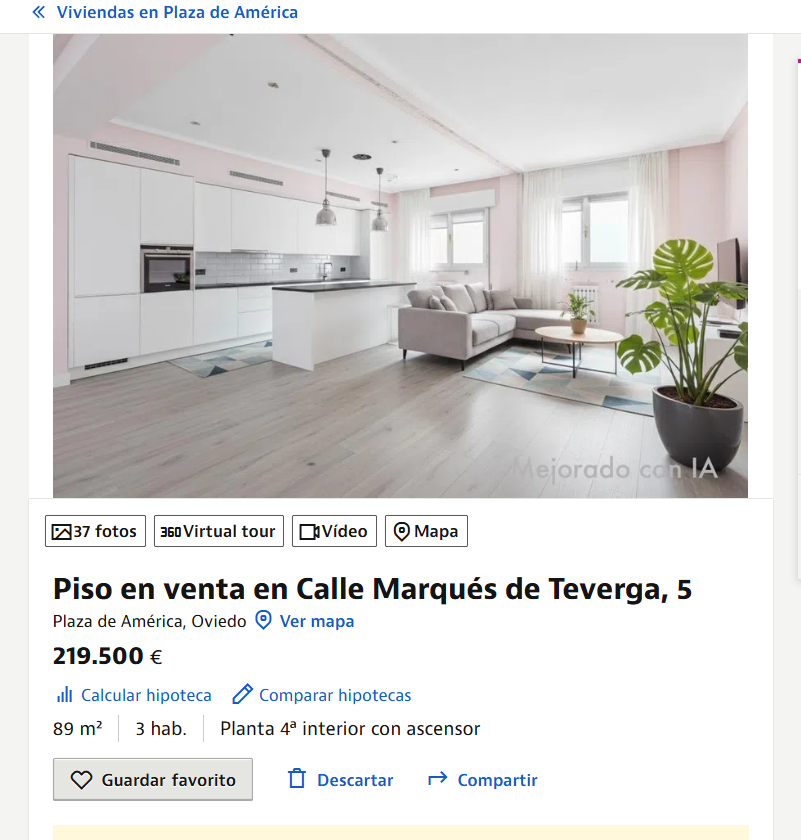
Task: Click the 360 icon on Virtual tour
Action: click(170, 532)
